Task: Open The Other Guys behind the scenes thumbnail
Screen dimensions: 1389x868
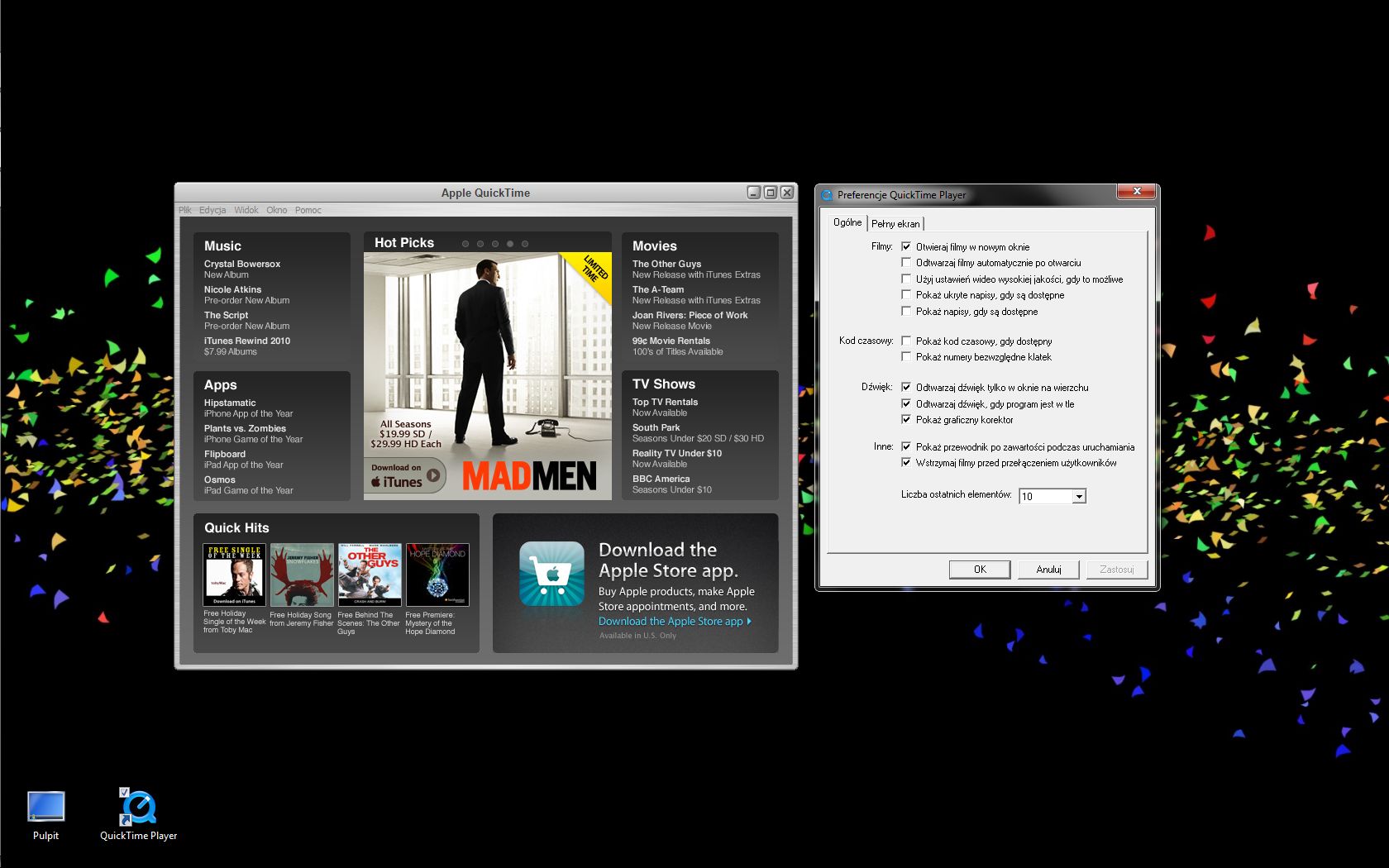Action: [370, 575]
